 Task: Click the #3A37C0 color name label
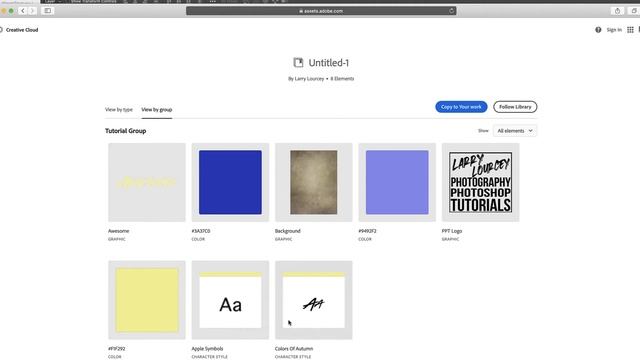pos(201,231)
